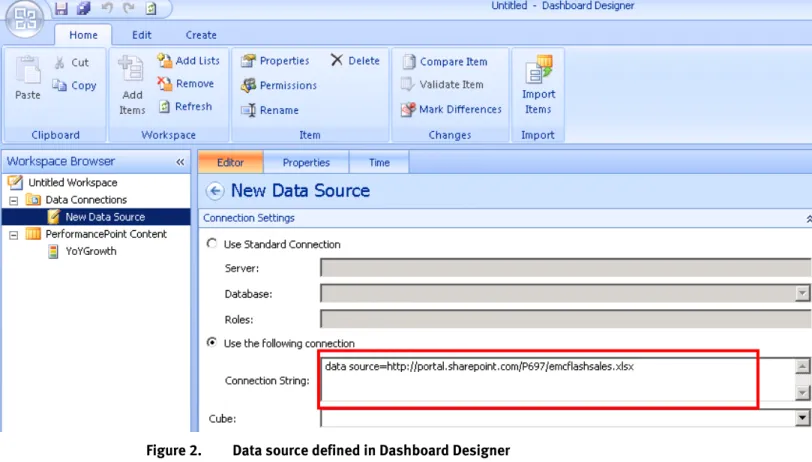
Task: Click Mark Differences in the ribbon
Action: pos(451,109)
